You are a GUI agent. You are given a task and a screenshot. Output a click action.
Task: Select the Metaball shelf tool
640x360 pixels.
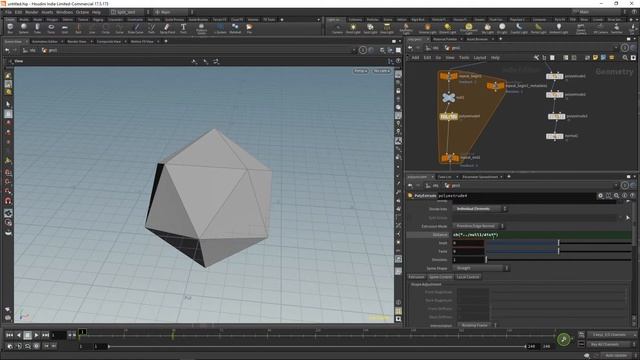tap(235, 28)
